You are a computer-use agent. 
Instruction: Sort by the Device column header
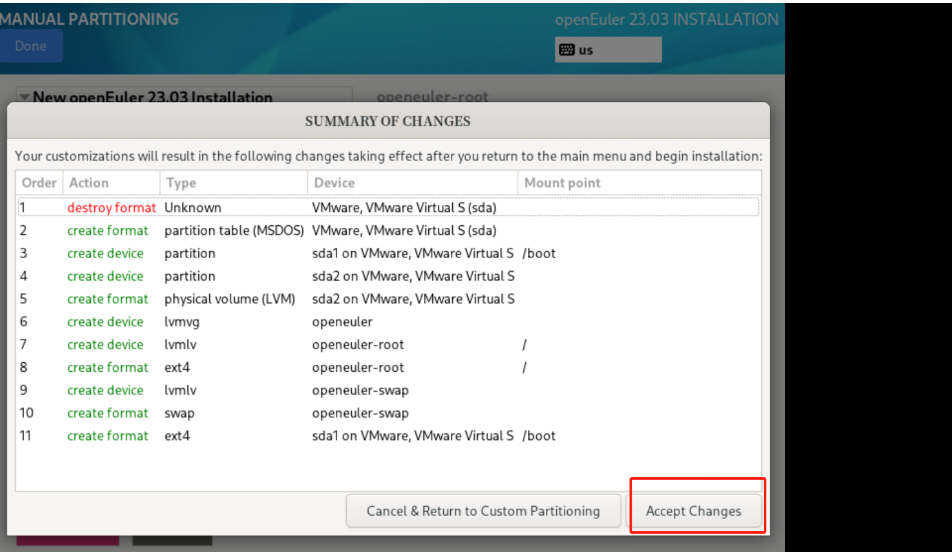[x=412, y=183]
